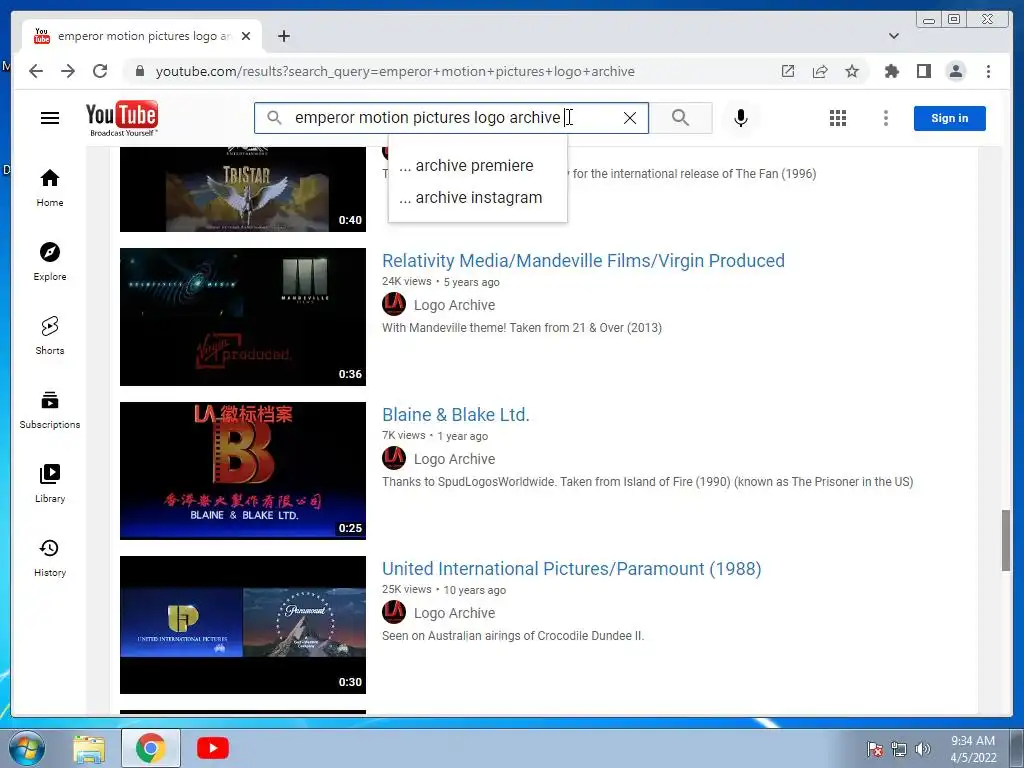Bookmark this tab with star
The image size is (1024, 768).
[x=852, y=71]
